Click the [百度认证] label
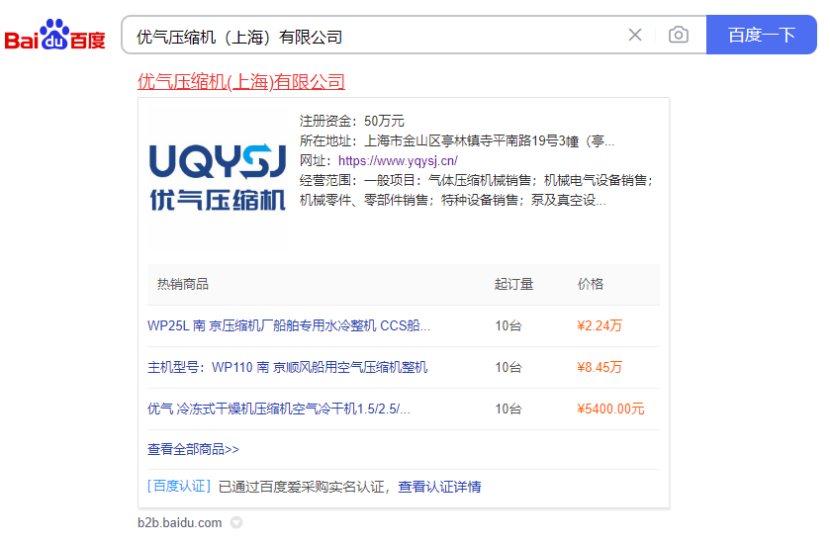 (x=179, y=486)
